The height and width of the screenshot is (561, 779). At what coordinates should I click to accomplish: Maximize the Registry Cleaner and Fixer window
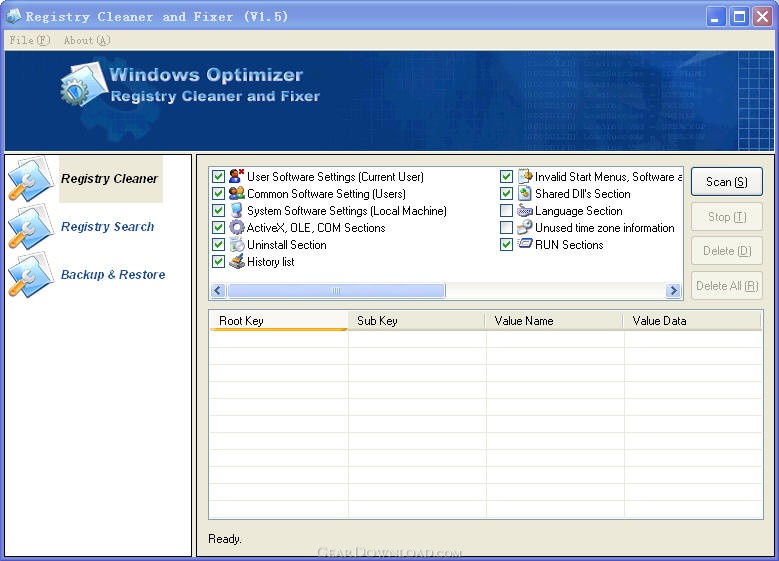pyautogui.click(x=739, y=17)
